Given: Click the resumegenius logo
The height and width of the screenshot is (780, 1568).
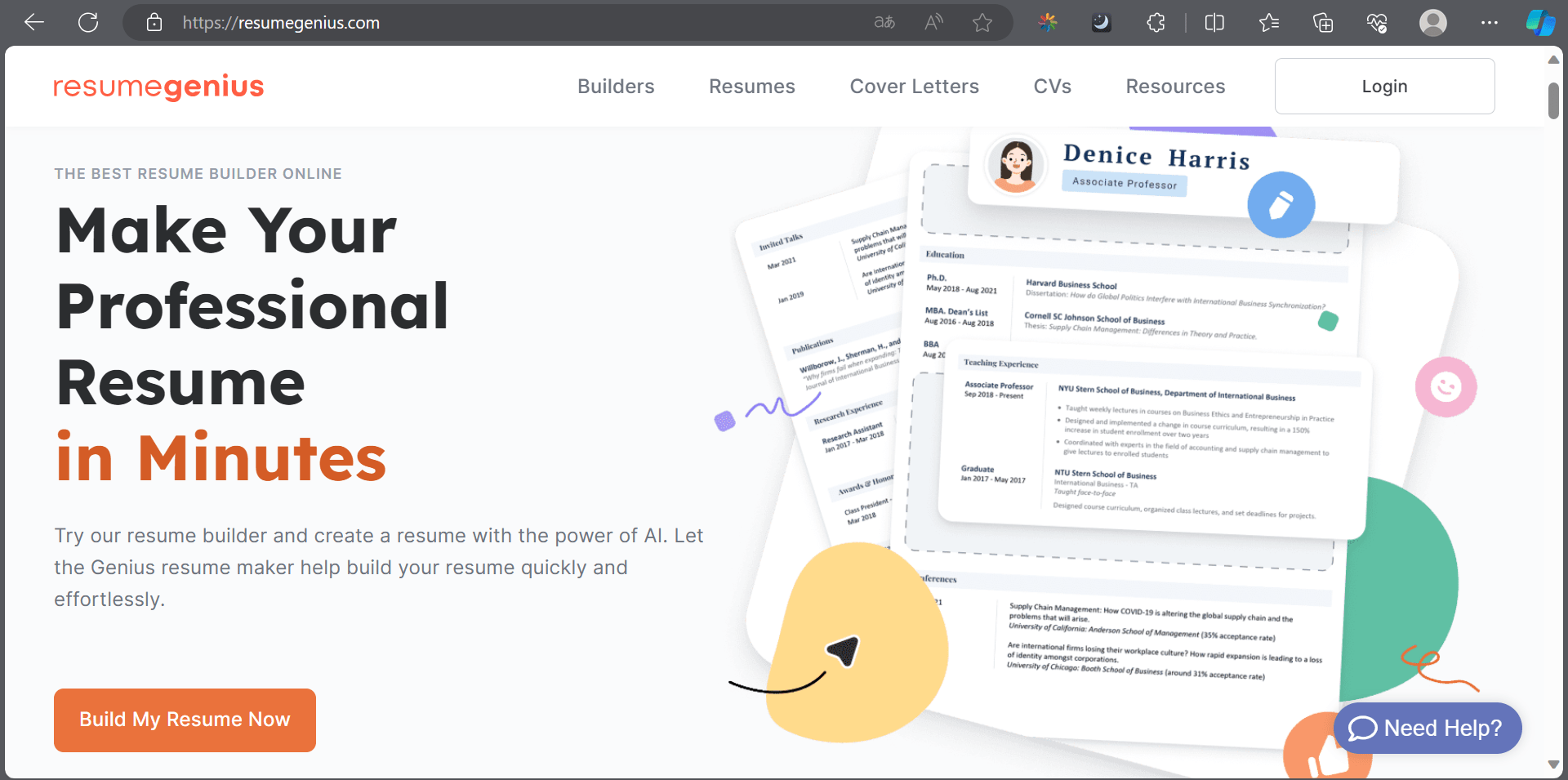Looking at the screenshot, I should tap(158, 86).
